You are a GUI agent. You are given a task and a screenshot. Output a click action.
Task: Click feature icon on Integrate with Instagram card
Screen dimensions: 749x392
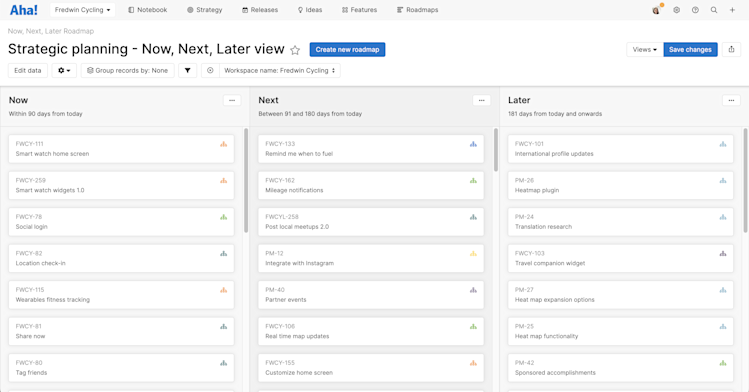(473, 254)
